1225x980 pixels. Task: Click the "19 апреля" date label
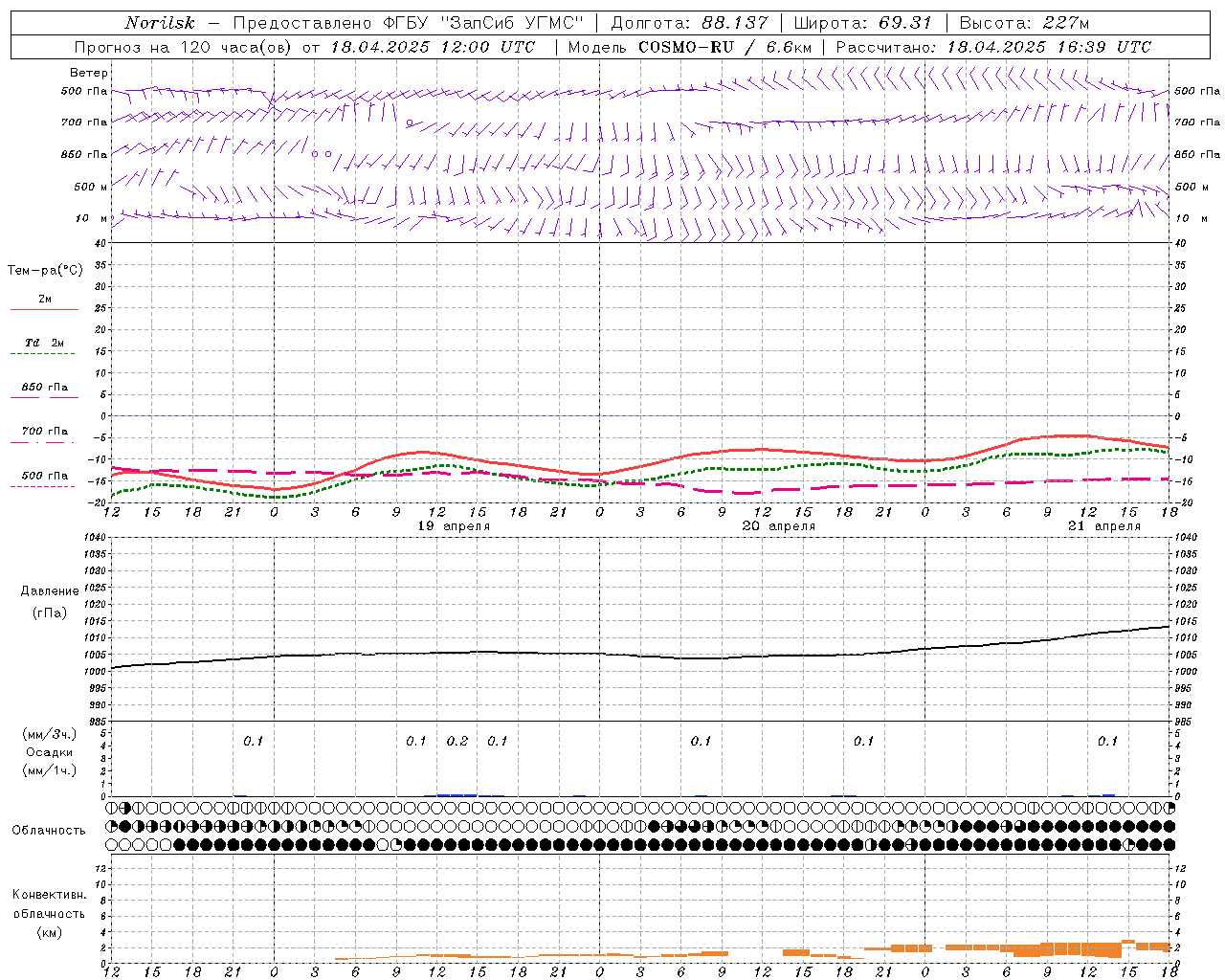pyautogui.click(x=455, y=526)
